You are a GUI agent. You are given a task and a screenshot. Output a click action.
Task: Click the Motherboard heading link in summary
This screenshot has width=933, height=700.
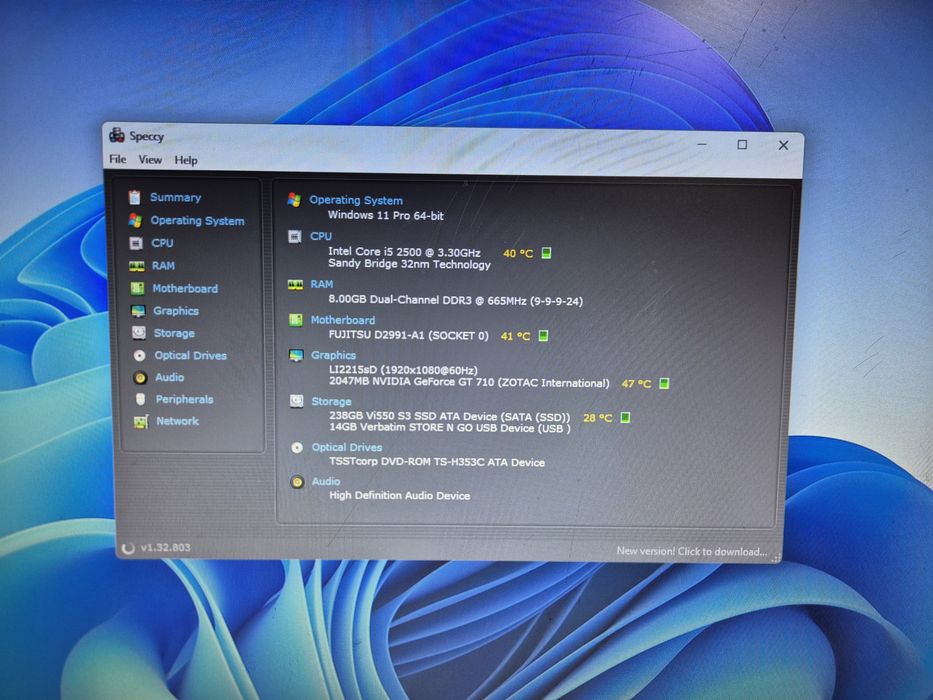[x=343, y=320]
